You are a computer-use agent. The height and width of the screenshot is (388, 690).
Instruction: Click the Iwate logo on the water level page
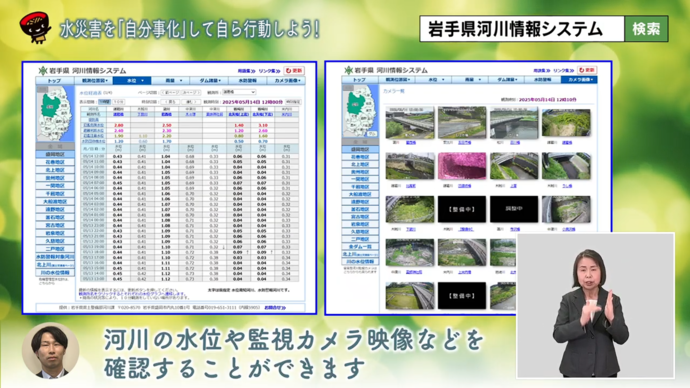click(x=43, y=70)
